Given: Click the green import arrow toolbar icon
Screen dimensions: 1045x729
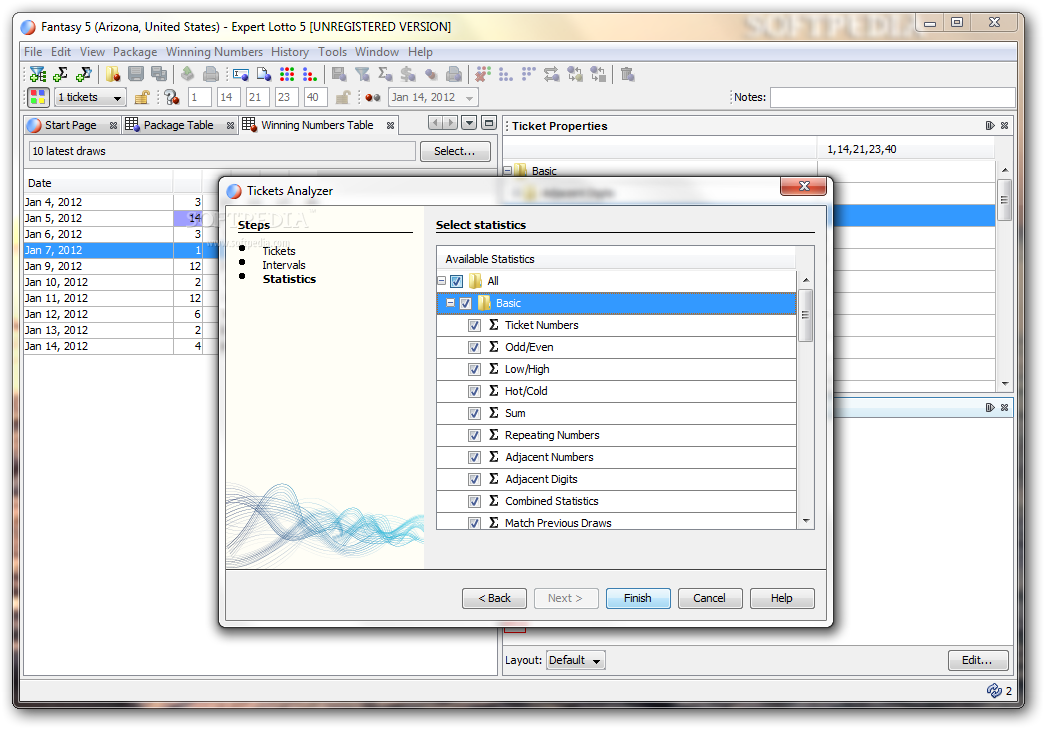Looking at the screenshot, I should click(x=187, y=75).
